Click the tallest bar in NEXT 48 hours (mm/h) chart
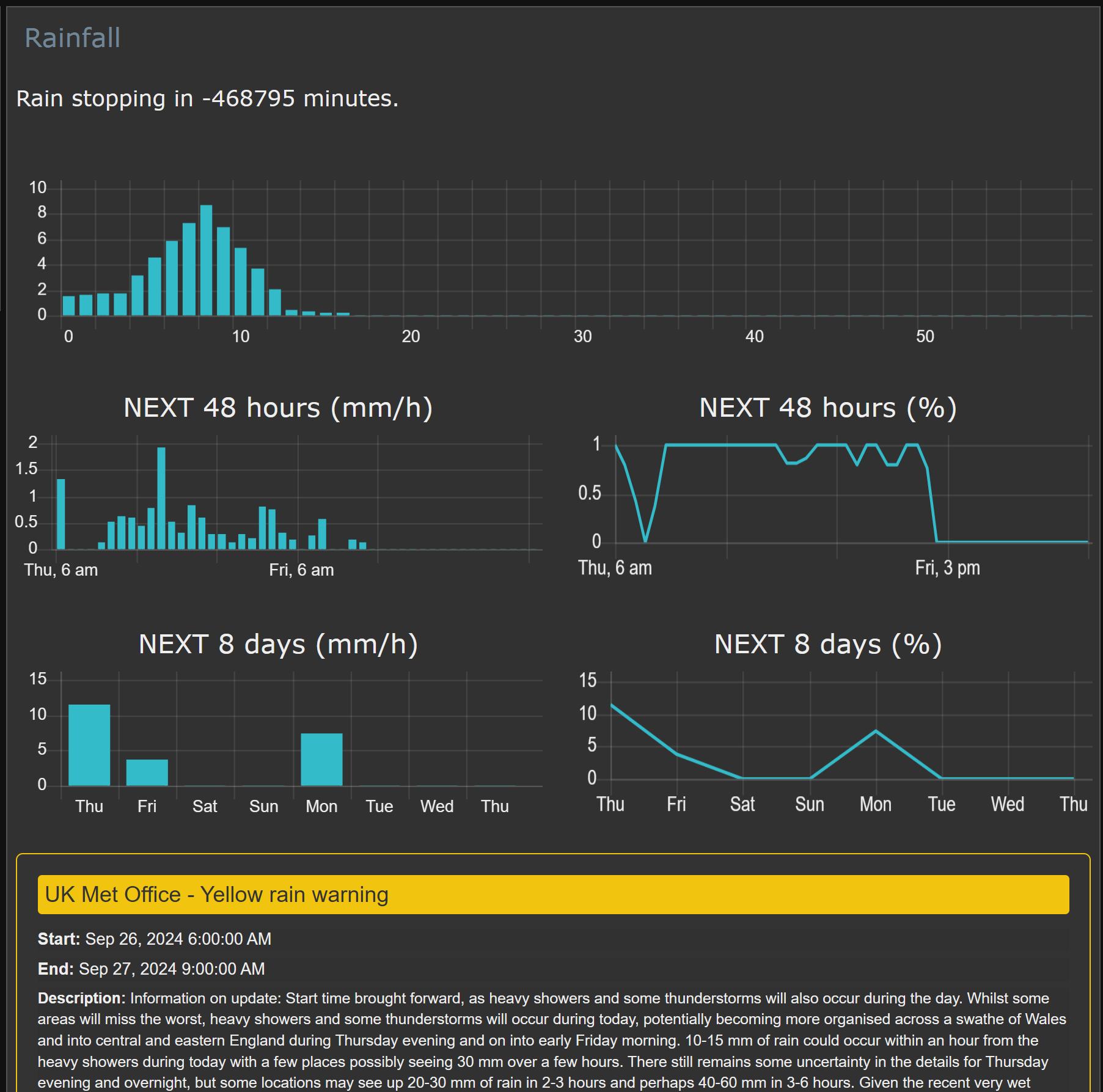The width and height of the screenshot is (1103, 1092). [x=161, y=498]
